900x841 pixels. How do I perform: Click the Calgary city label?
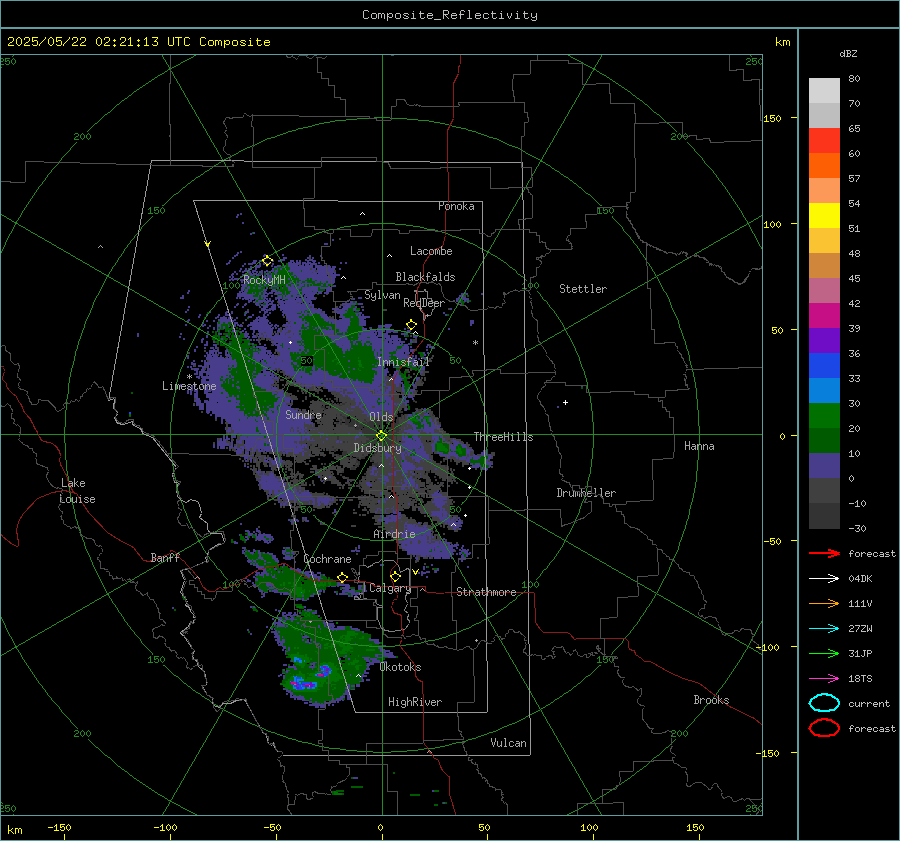click(x=390, y=588)
